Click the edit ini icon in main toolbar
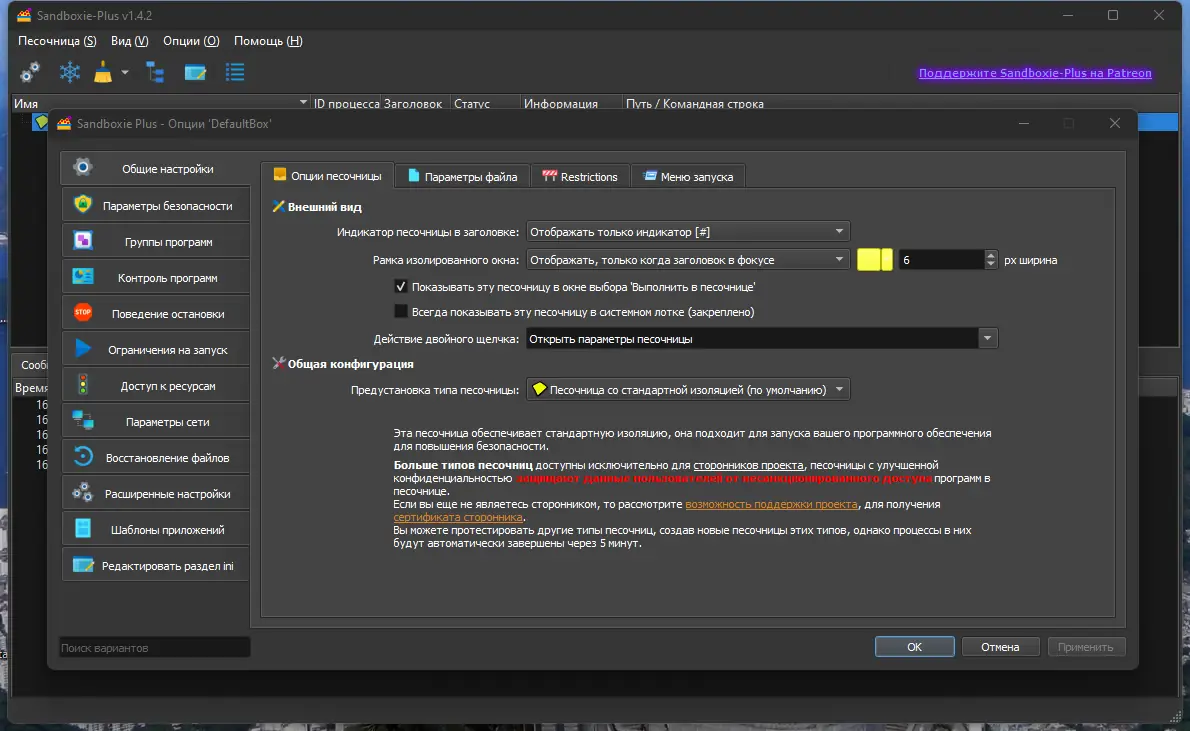This screenshot has width=1190, height=731. pos(195,73)
